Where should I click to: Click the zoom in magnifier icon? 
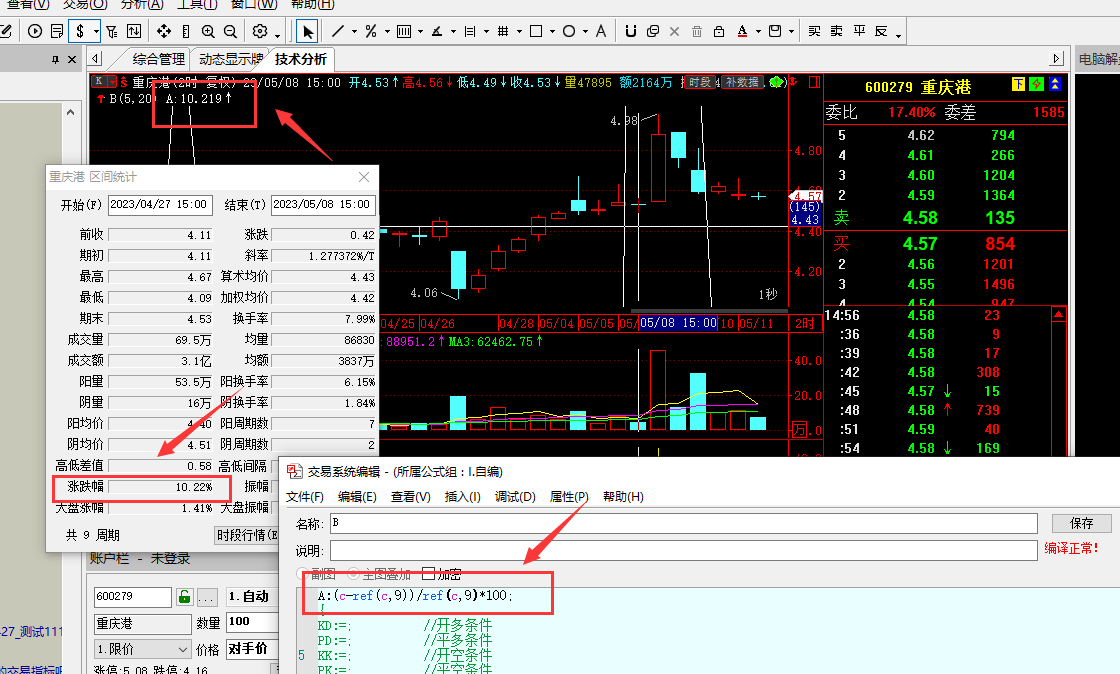(x=208, y=31)
